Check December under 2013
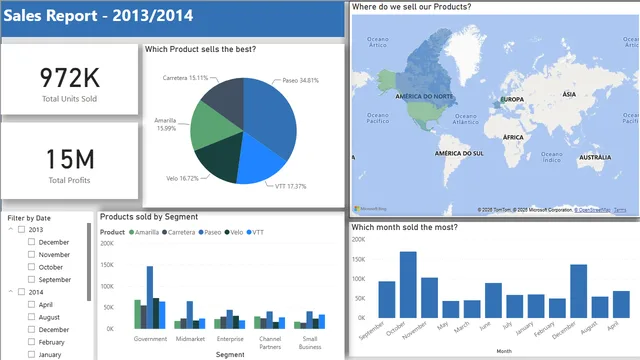The width and height of the screenshot is (640, 360). 31,242
